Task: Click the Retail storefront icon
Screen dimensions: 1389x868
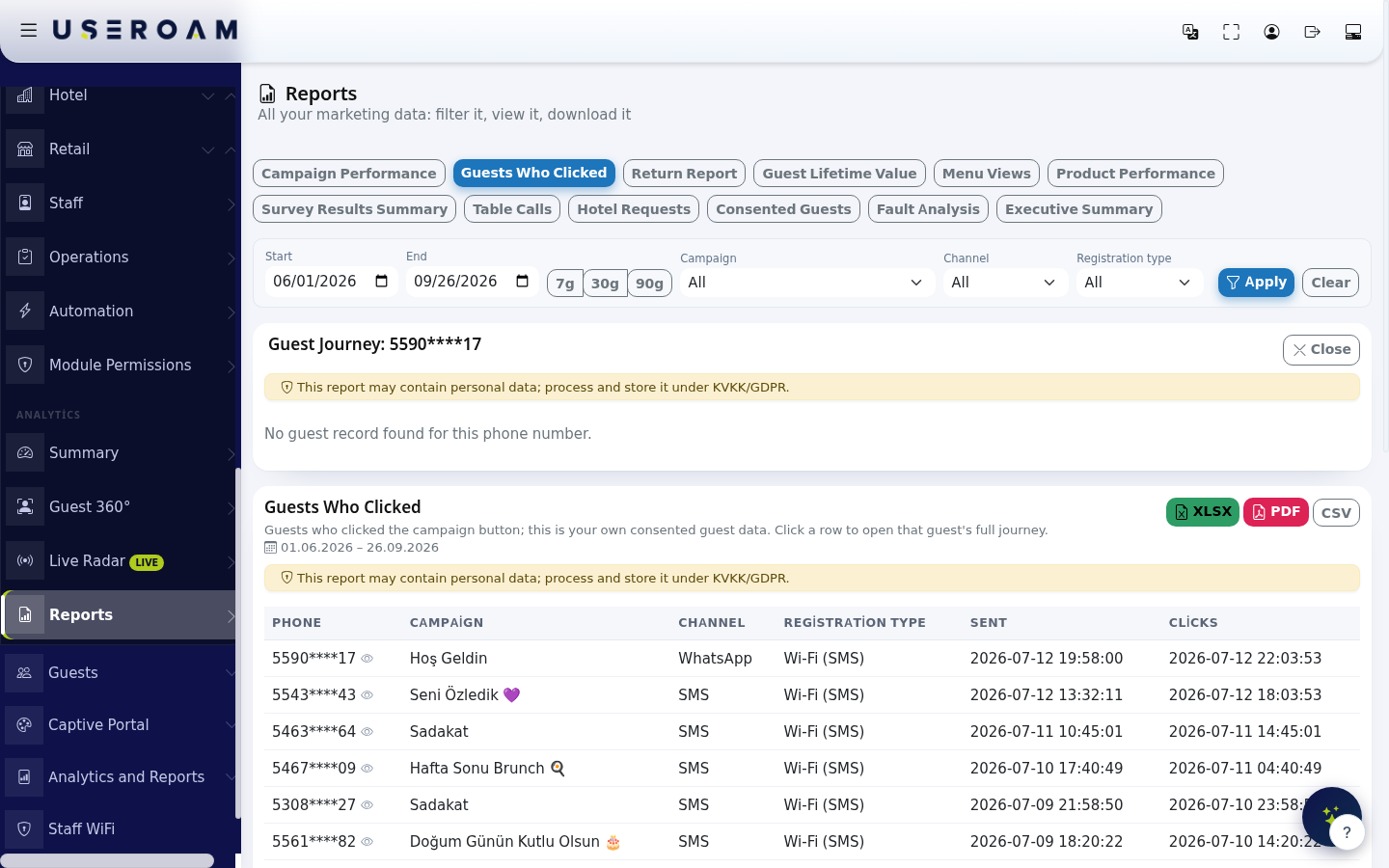Action: 25,149
